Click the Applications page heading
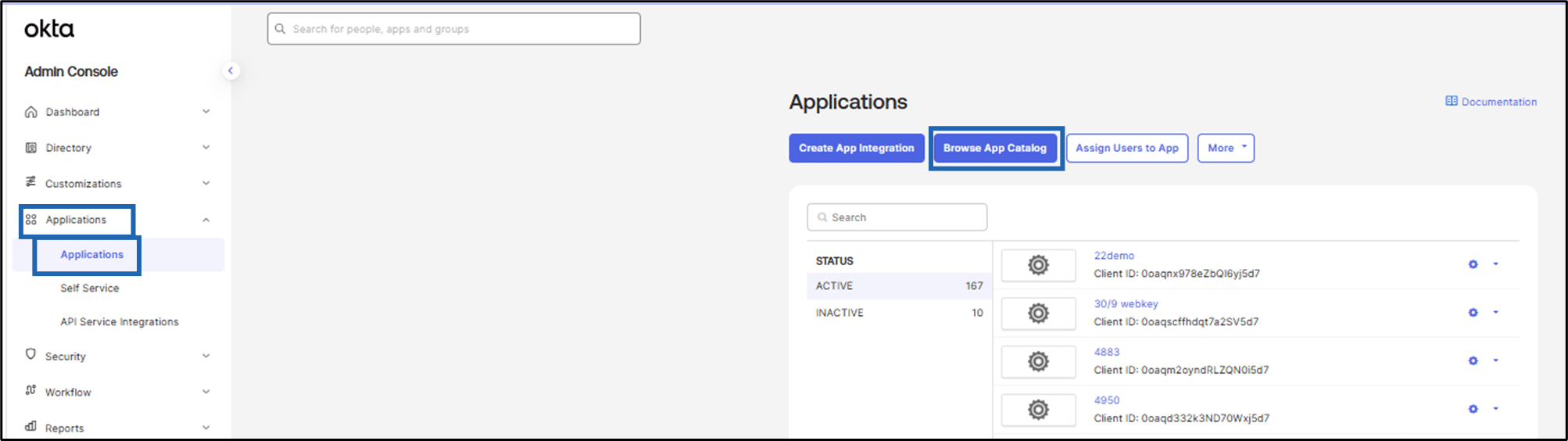Viewport: 1568px width, 441px height. [x=848, y=102]
